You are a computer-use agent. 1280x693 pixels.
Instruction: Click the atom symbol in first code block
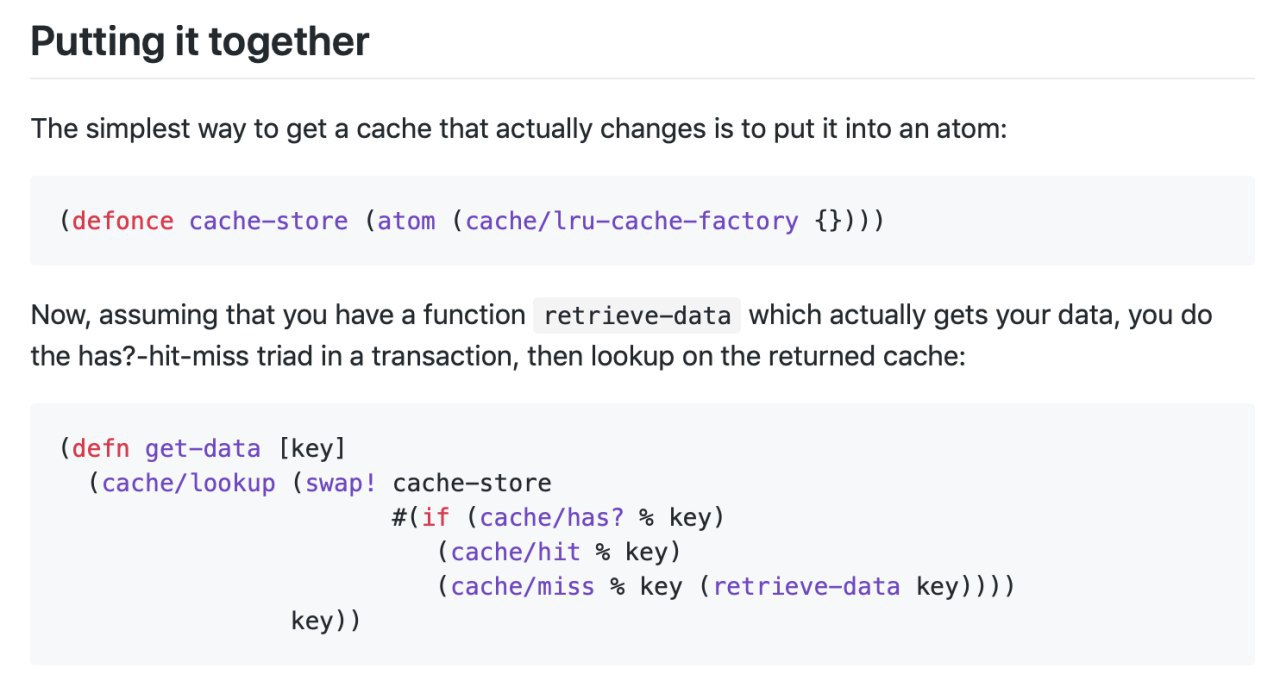click(x=407, y=221)
